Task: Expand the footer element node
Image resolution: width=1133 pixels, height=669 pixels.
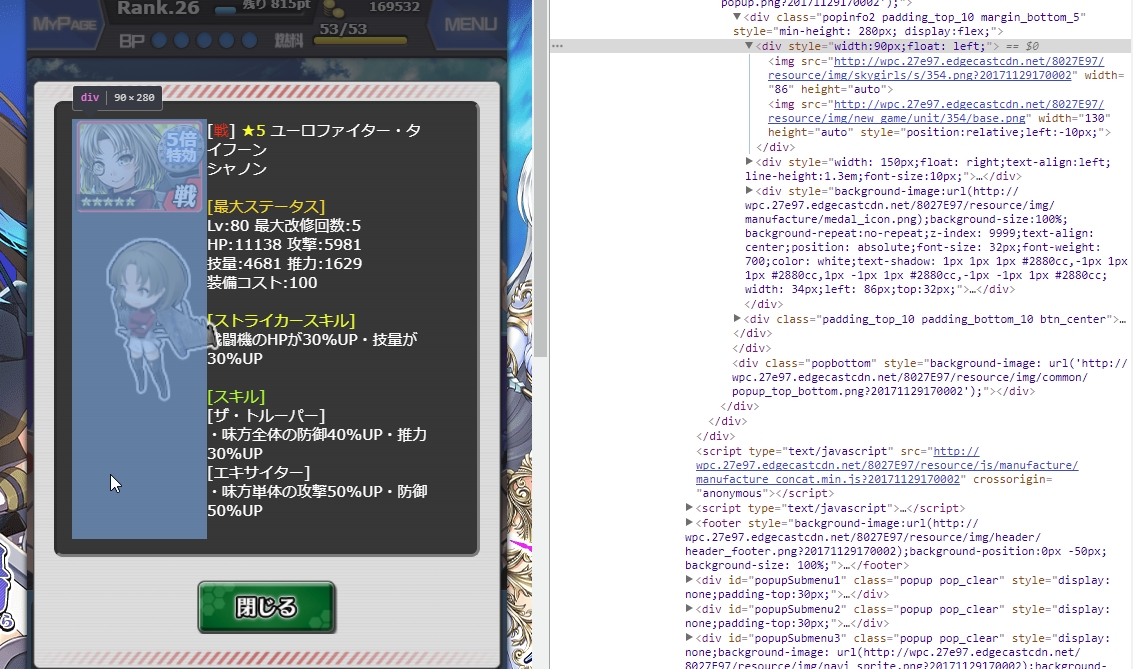Action: point(689,523)
